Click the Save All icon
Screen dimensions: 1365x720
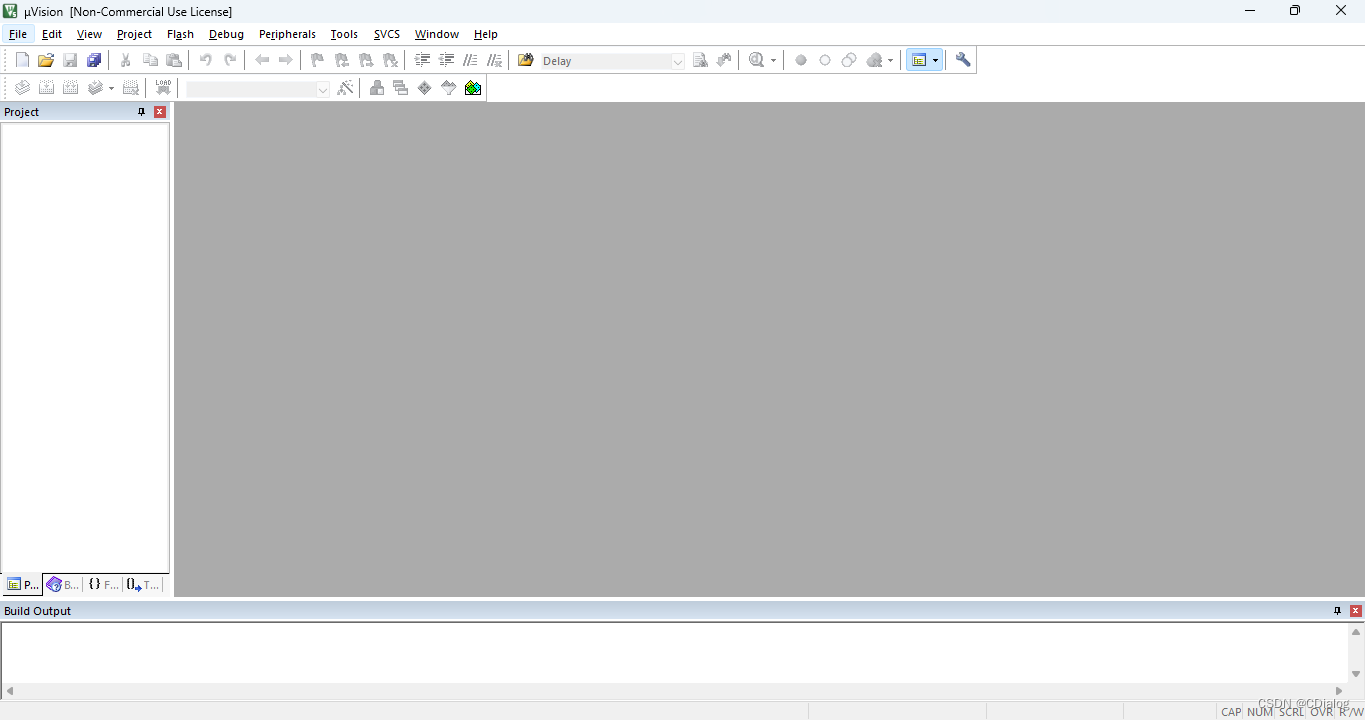pos(94,60)
